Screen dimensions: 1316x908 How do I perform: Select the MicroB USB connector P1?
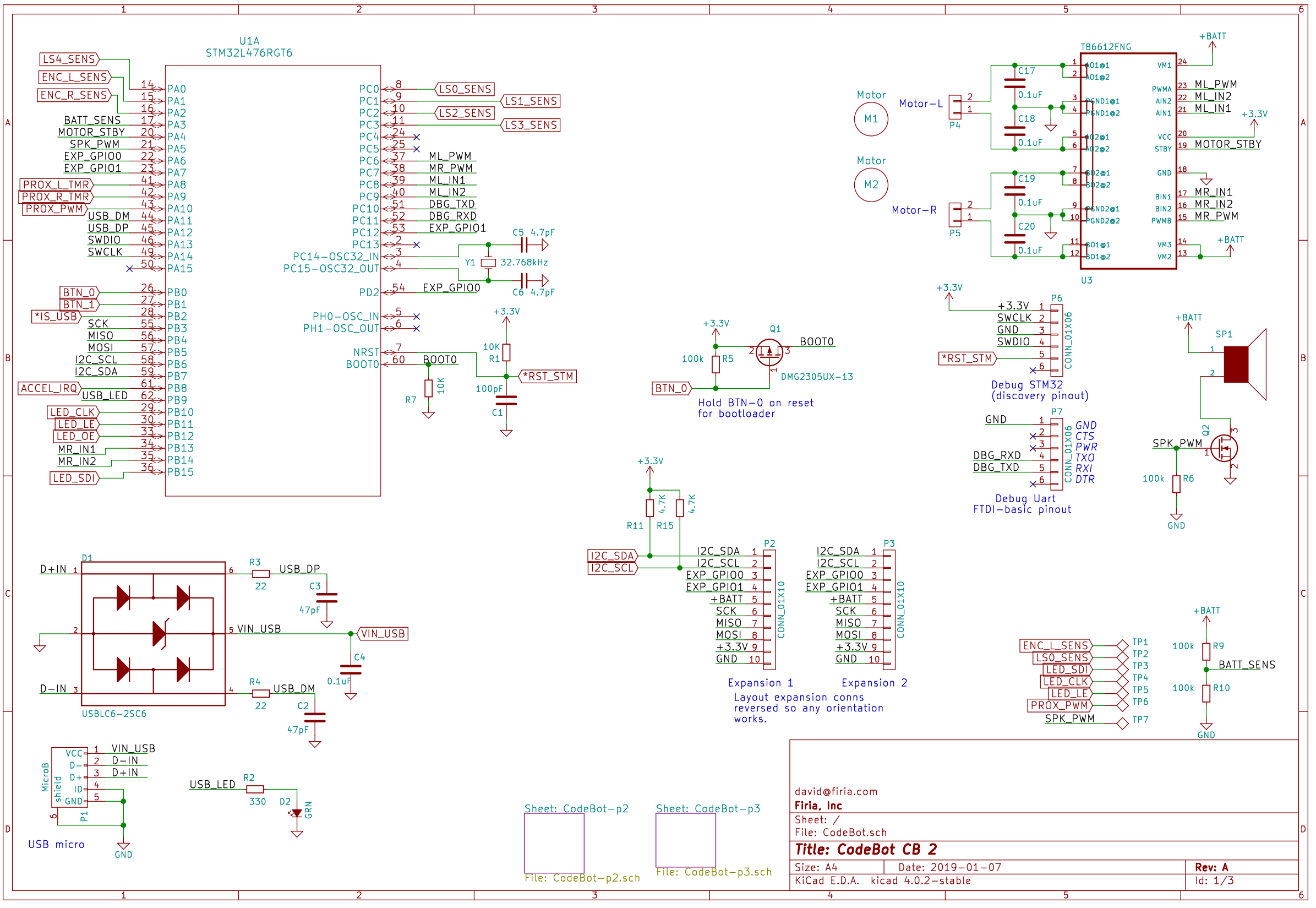(69, 777)
